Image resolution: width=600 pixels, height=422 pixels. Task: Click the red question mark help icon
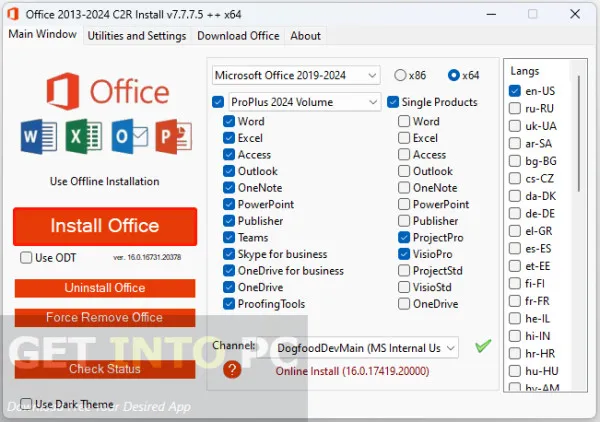pos(232,370)
